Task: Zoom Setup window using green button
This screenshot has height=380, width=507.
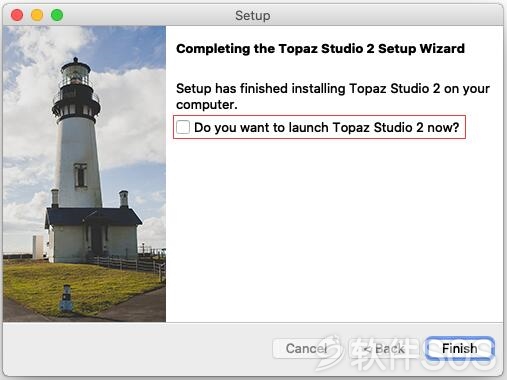Action: point(57,15)
